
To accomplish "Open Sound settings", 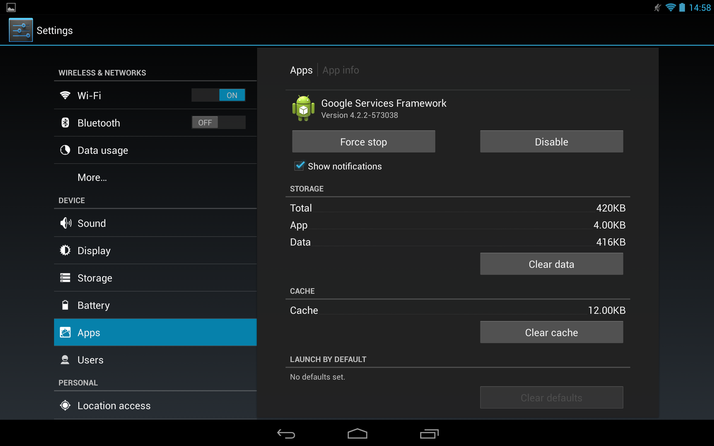I will point(91,223).
